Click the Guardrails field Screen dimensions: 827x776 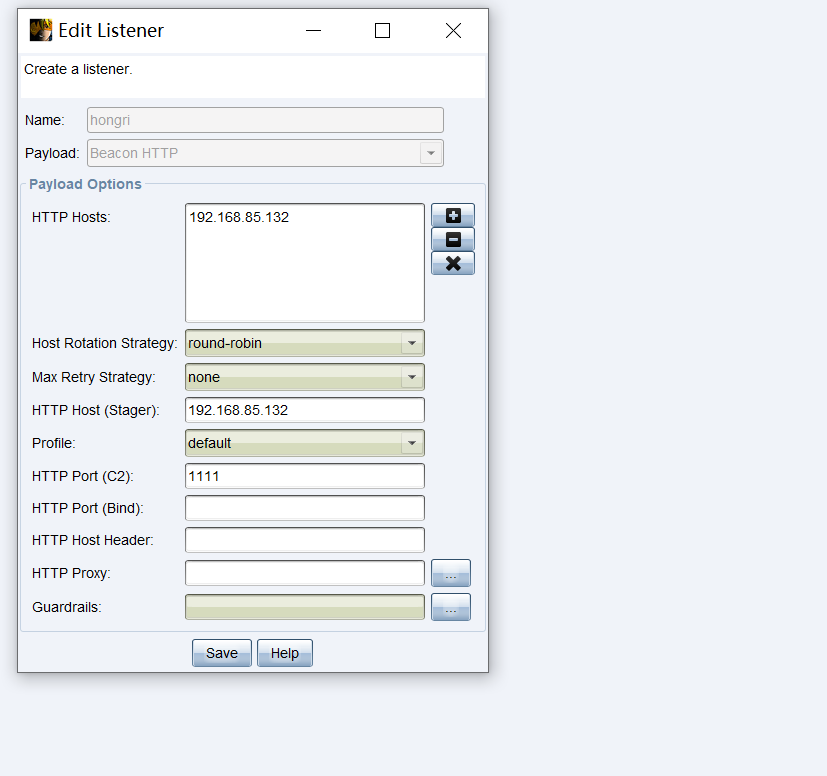coord(304,607)
